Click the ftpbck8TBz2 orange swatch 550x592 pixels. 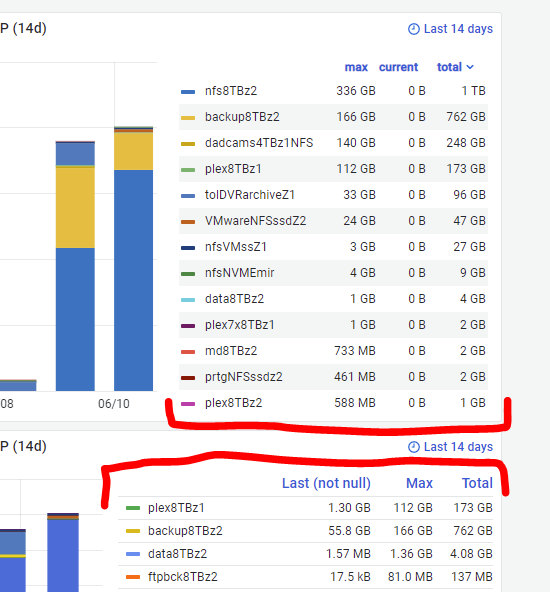coord(133,577)
